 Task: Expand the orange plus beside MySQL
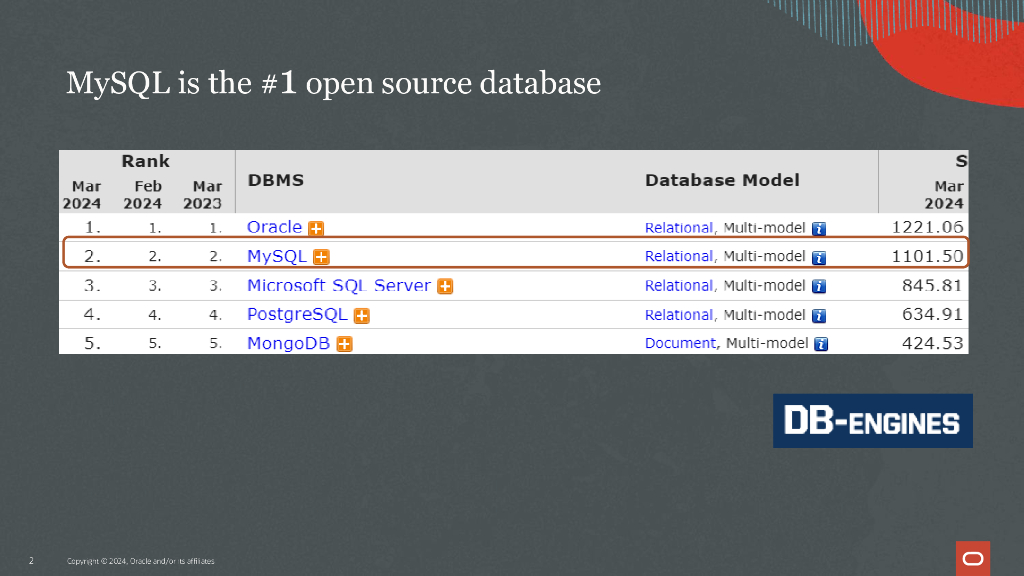click(321, 257)
